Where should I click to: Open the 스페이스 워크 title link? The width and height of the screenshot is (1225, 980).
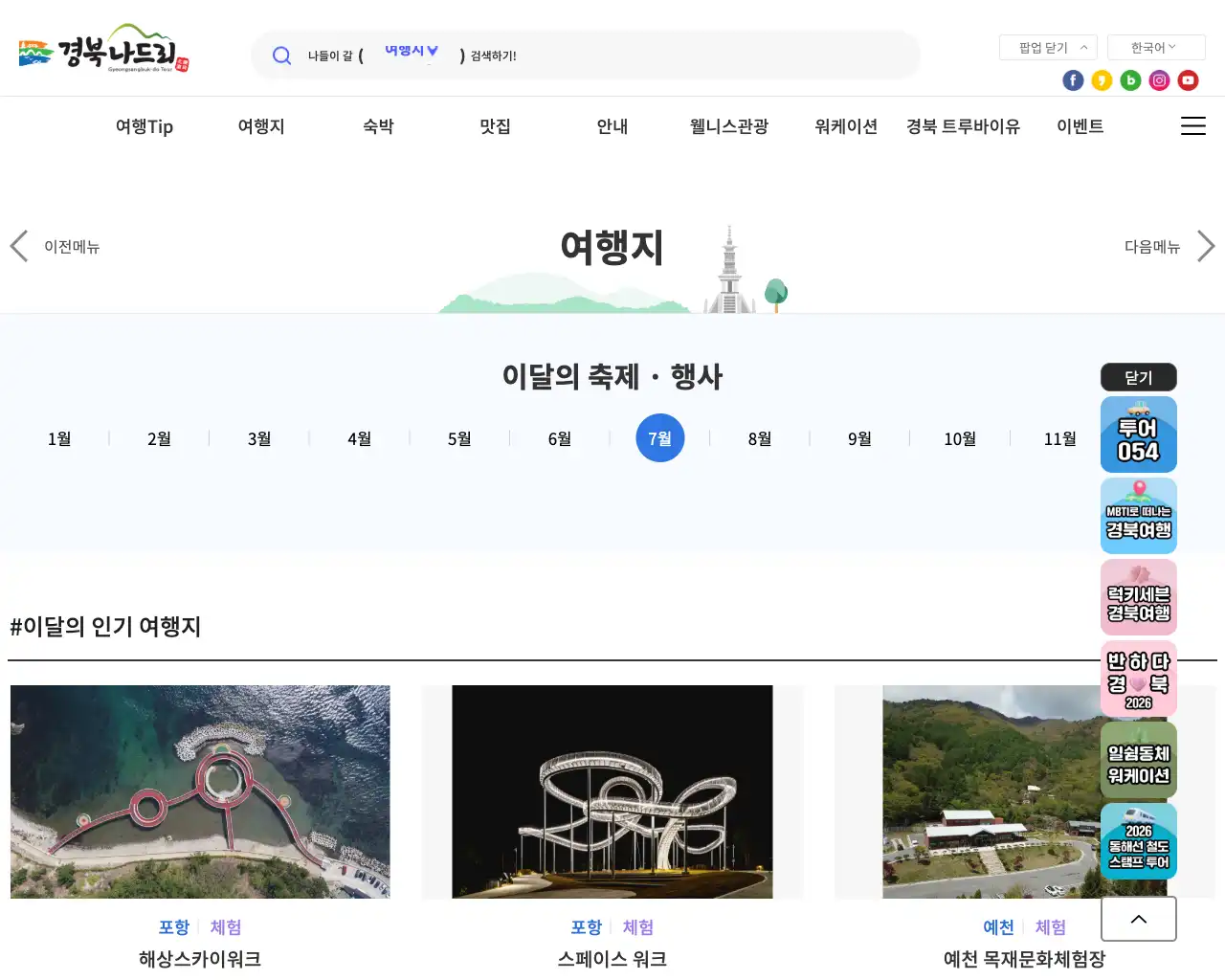click(612, 959)
